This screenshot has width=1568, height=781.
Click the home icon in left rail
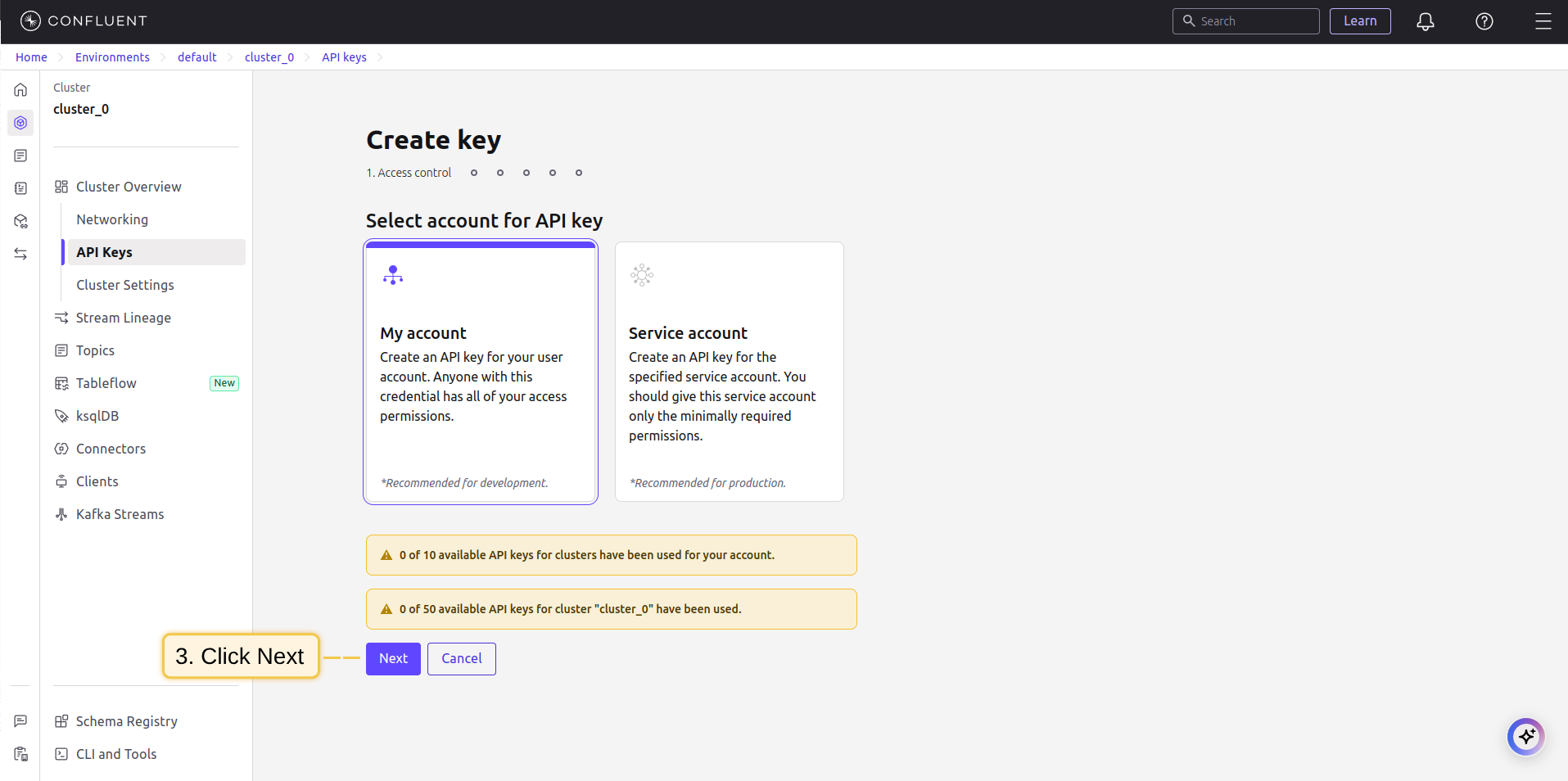(x=20, y=90)
